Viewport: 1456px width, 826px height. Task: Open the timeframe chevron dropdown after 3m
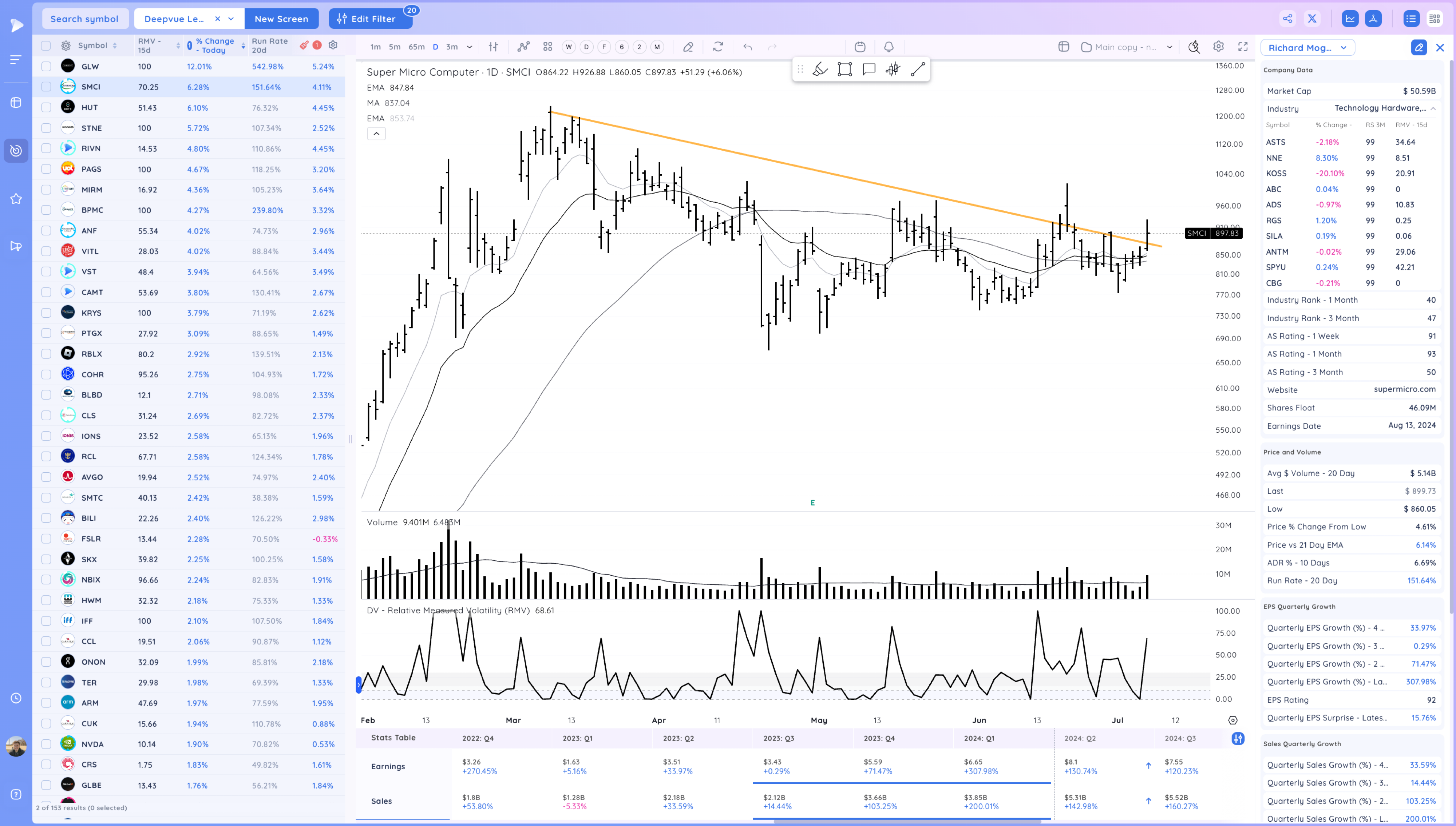tap(469, 47)
